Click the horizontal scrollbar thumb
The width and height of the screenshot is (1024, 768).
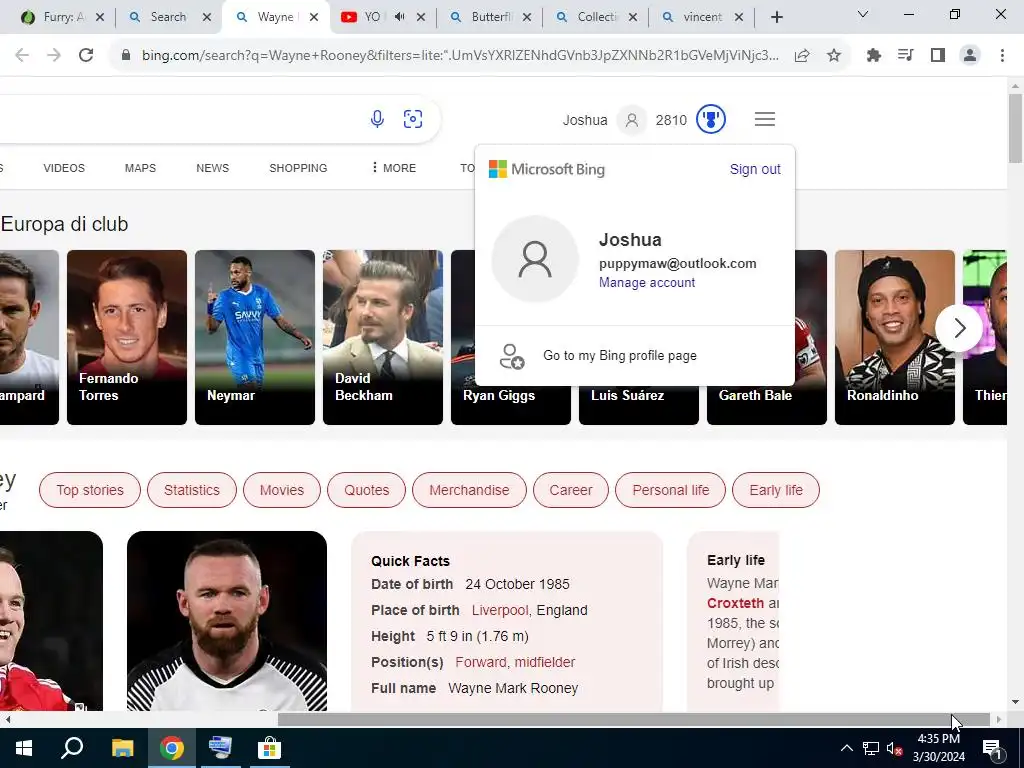[x=633, y=720]
